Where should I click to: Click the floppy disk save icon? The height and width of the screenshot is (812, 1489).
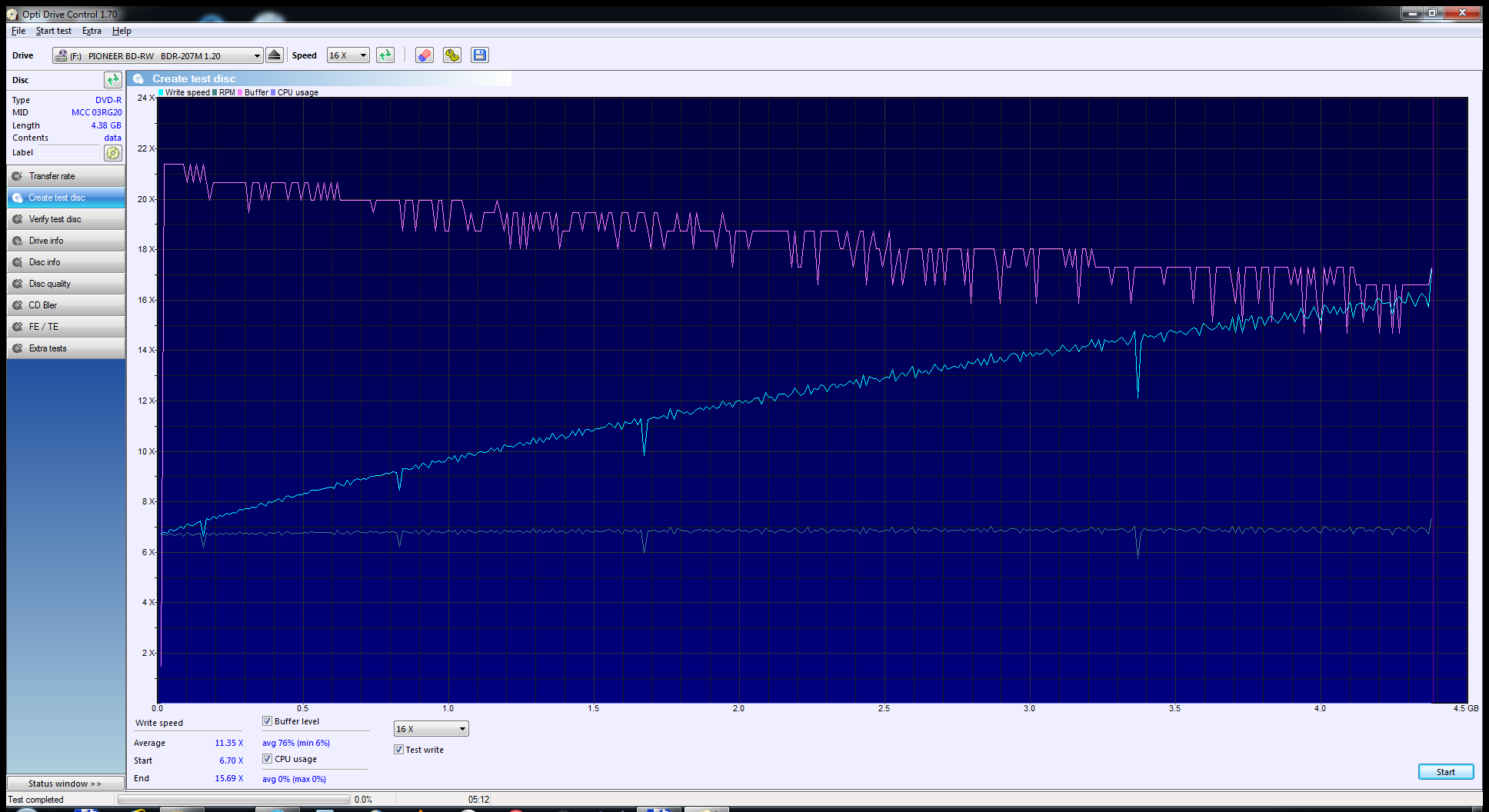coord(480,55)
